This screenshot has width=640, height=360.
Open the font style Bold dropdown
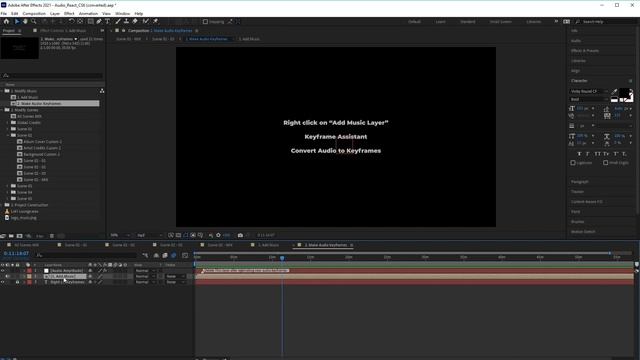tap(589, 99)
